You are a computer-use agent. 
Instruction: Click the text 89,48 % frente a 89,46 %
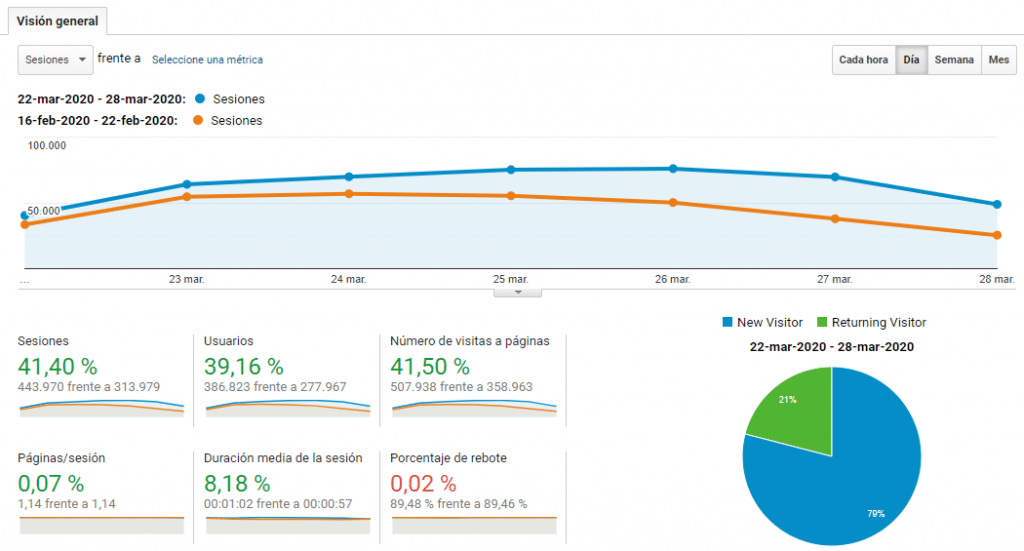(458, 504)
